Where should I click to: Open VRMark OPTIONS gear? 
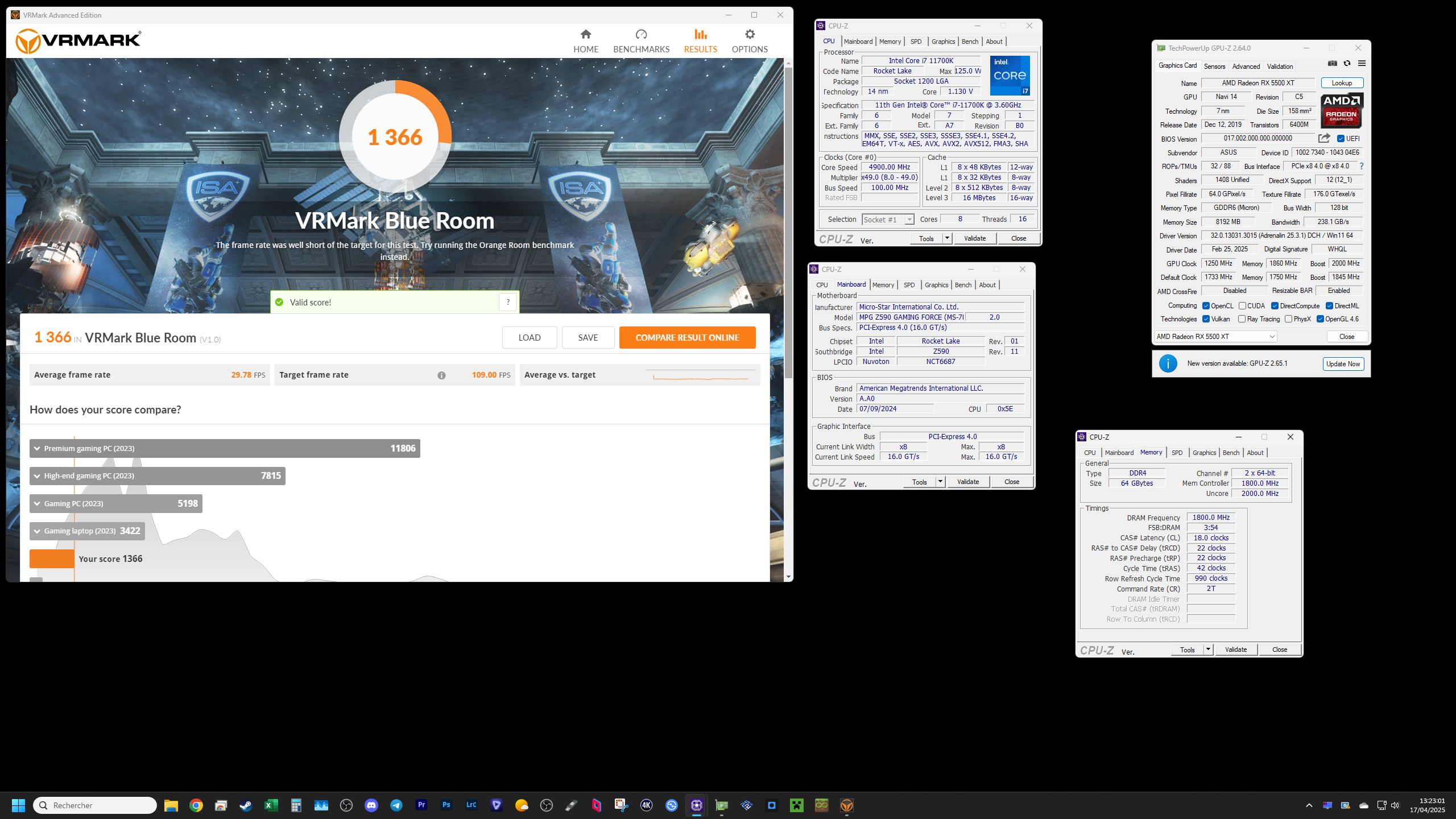tap(750, 42)
